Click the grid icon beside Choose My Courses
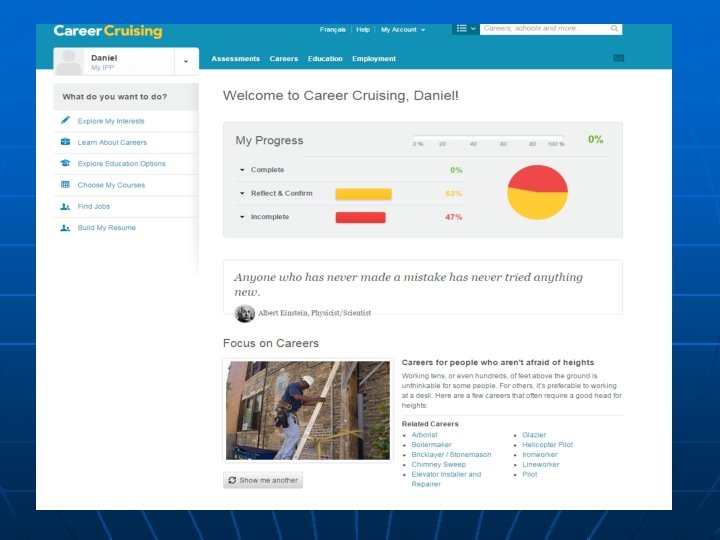Image resolution: width=720 pixels, height=540 pixels. [65, 185]
